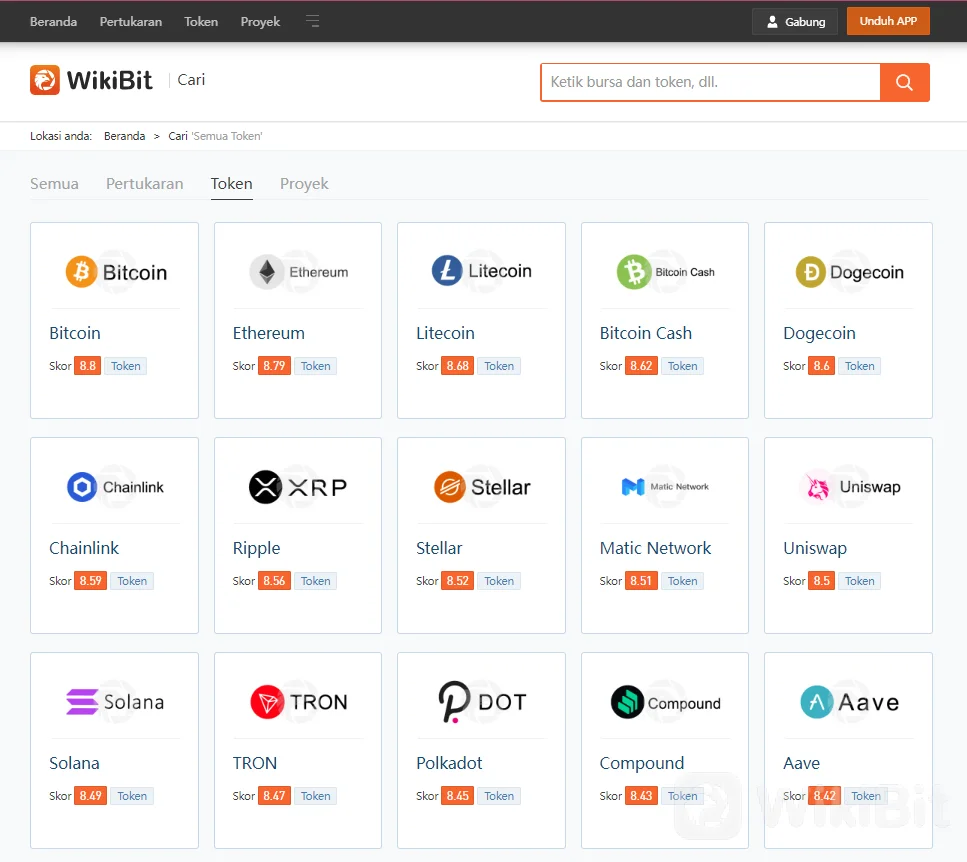The width and height of the screenshot is (967, 862).
Task: Click the Aave logo image
Action: [849, 702]
